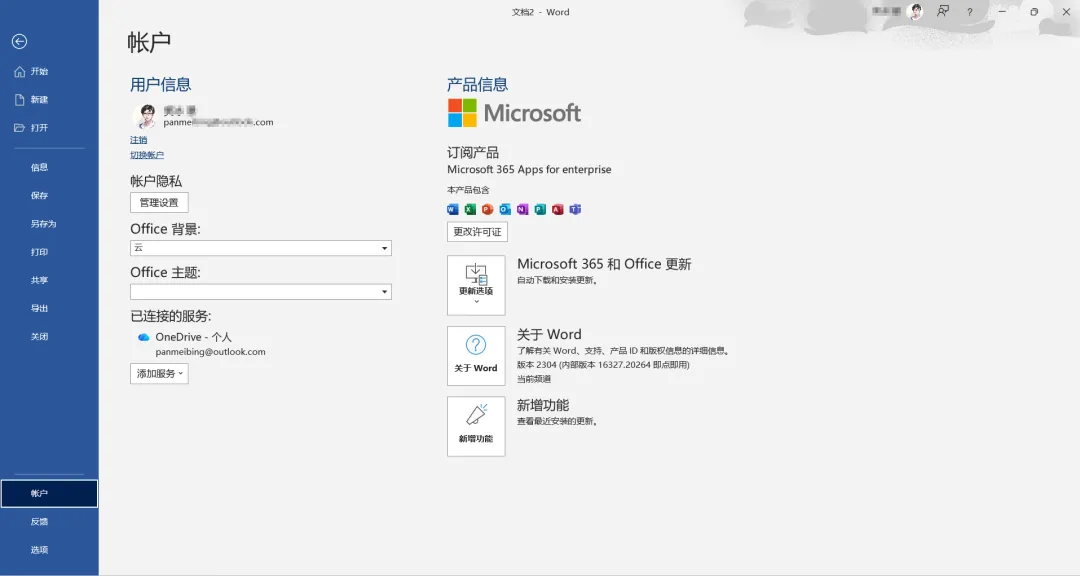
Task: Select the OneDrive - 个人 service entry
Action: (194, 337)
